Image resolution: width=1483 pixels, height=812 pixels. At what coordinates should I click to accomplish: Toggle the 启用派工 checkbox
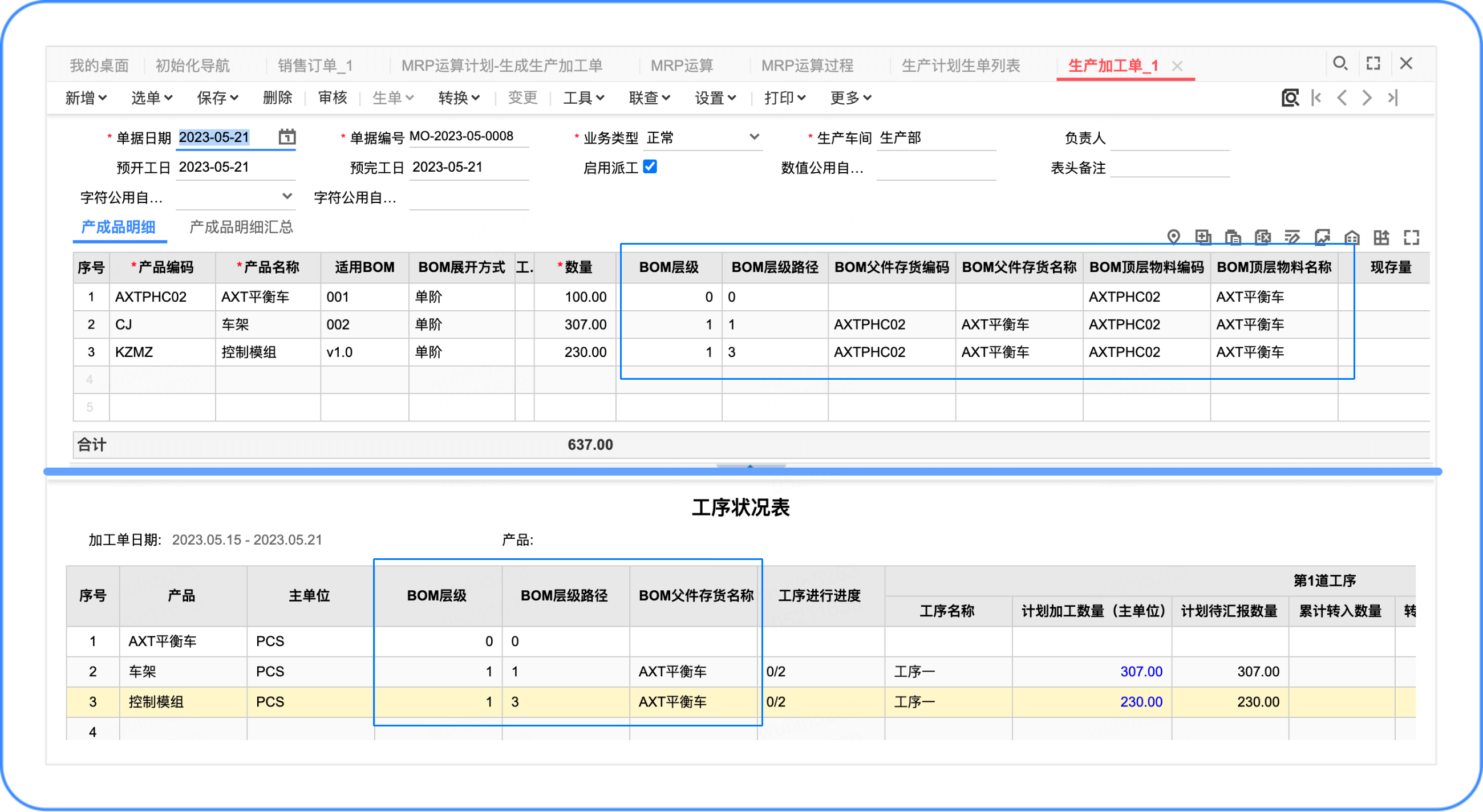click(650, 167)
